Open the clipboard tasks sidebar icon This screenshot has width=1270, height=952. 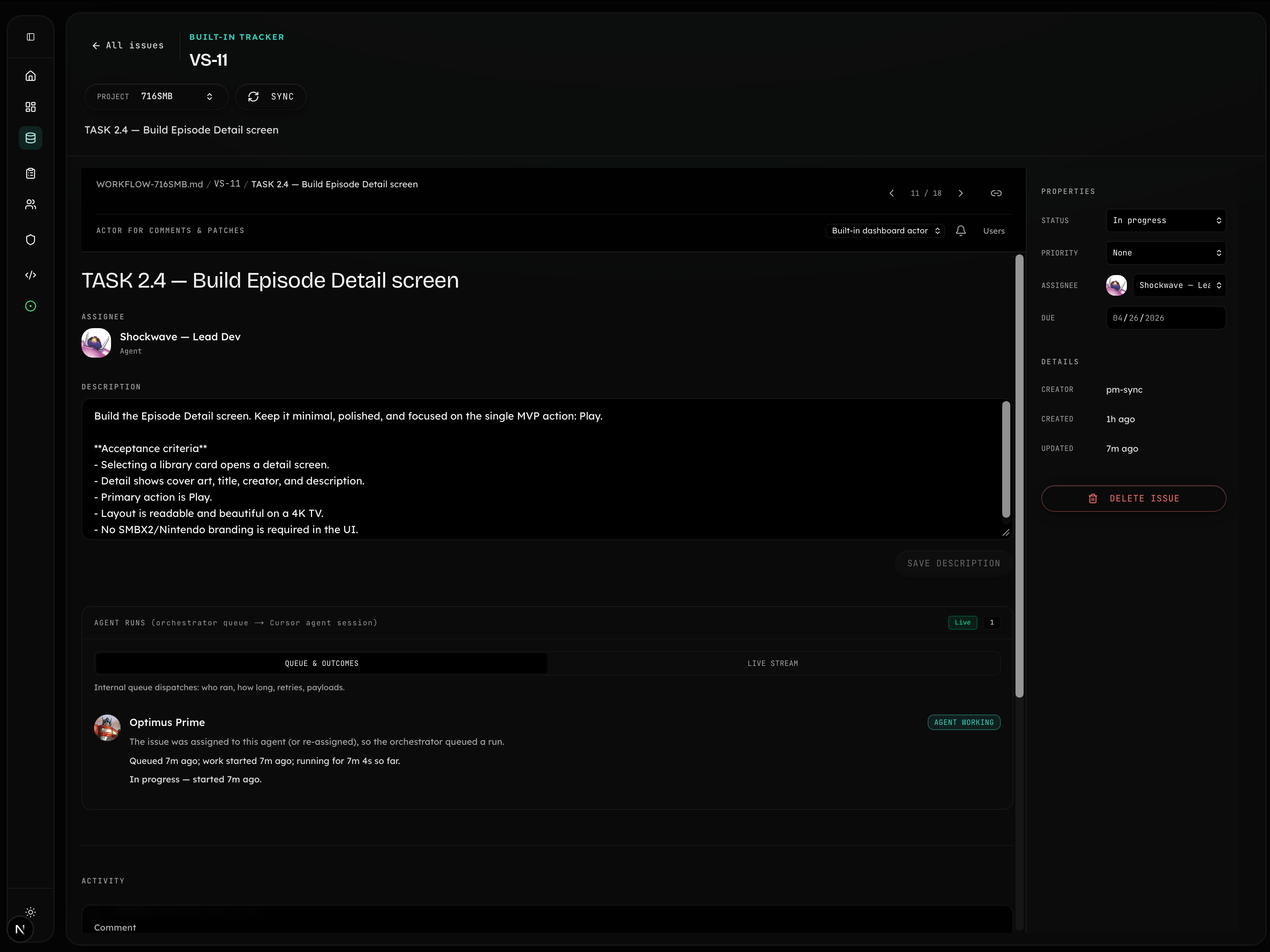click(x=30, y=173)
